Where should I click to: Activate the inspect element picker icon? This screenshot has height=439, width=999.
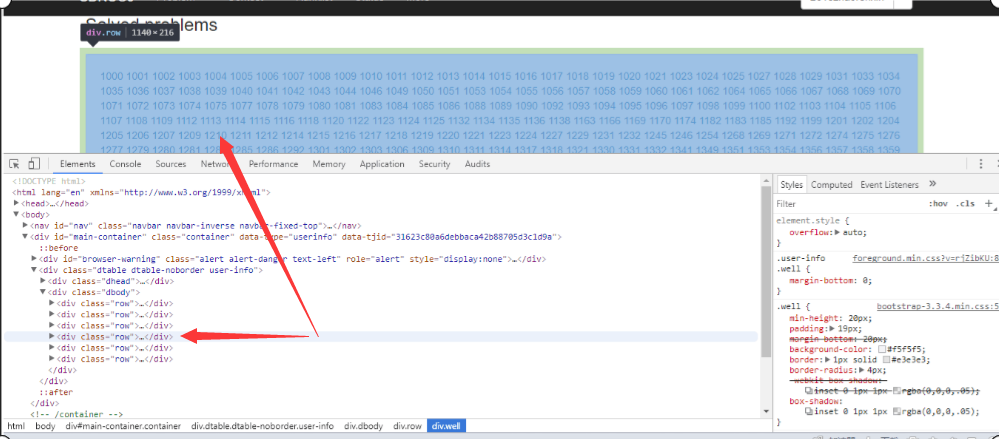(x=14, y=164)
